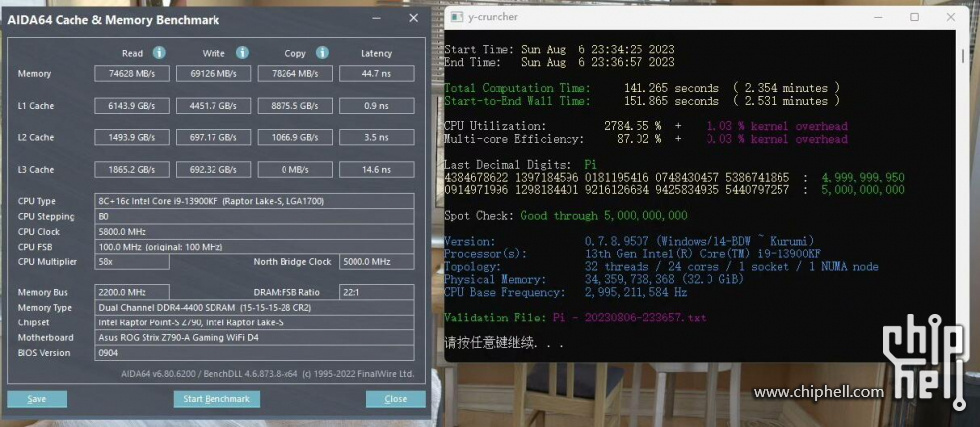The width and height of the screenshot is (980, 427).
Task: Select the L3 Cache Write value 692.32 GB/s
Action: 214,169
